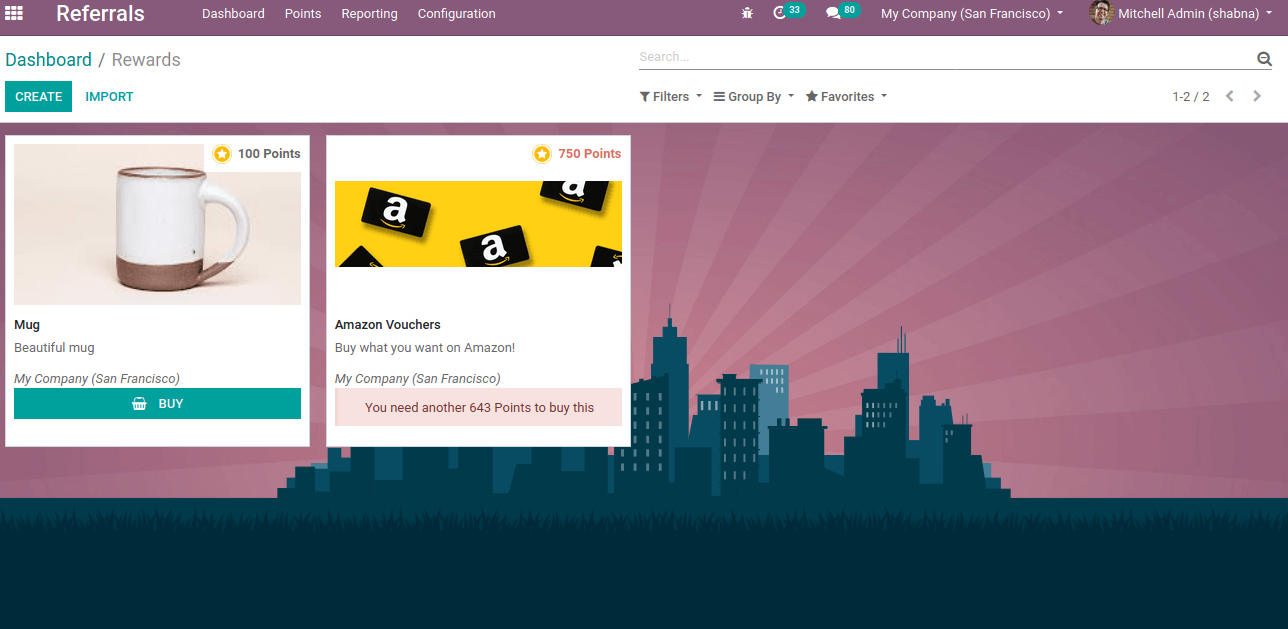Click company name under Amazon Vouchers card
The width and height of the screenshot is (1288, 629).
pos(417,378)
